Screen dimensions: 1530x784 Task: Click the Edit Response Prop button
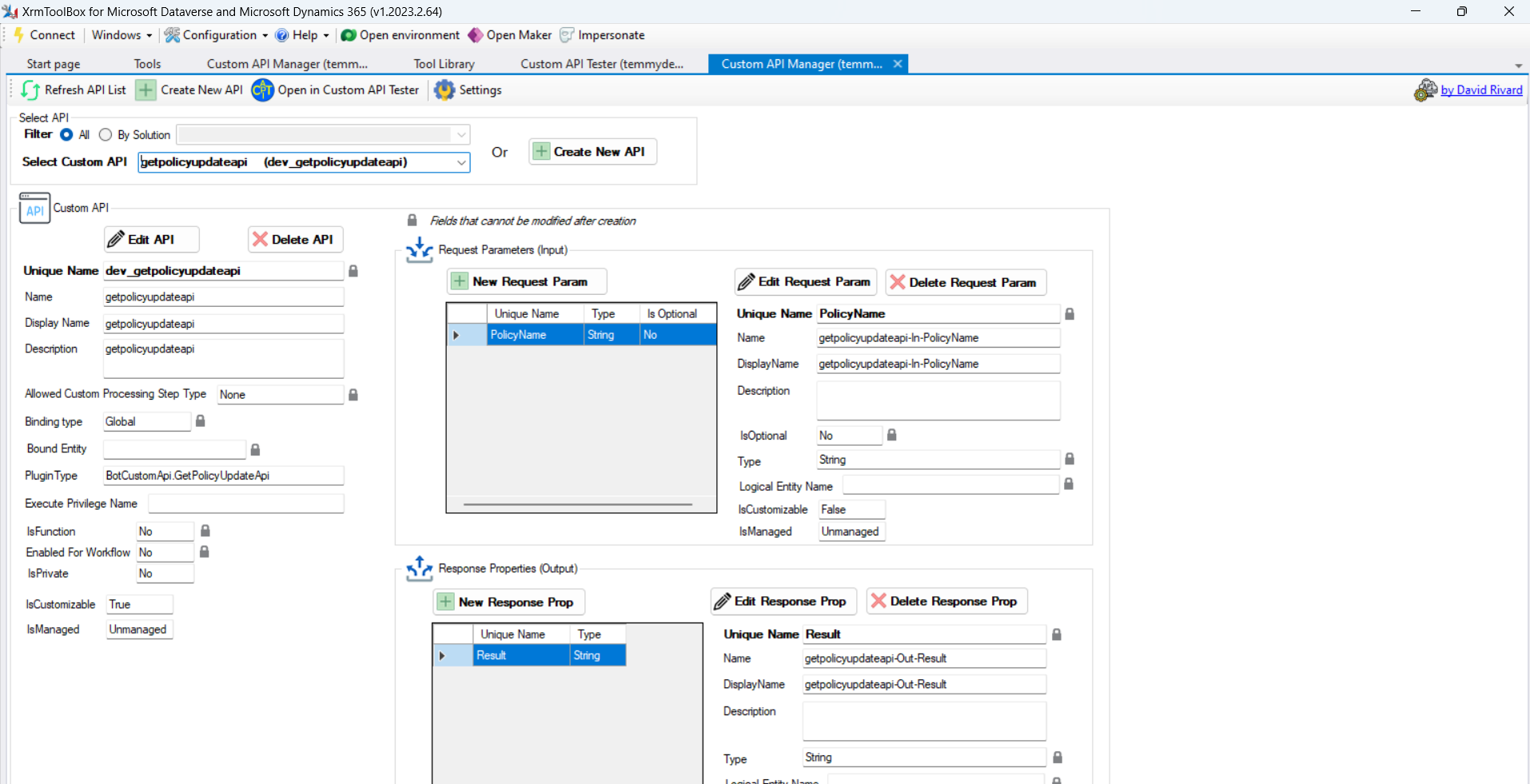(x=784, y=601)
